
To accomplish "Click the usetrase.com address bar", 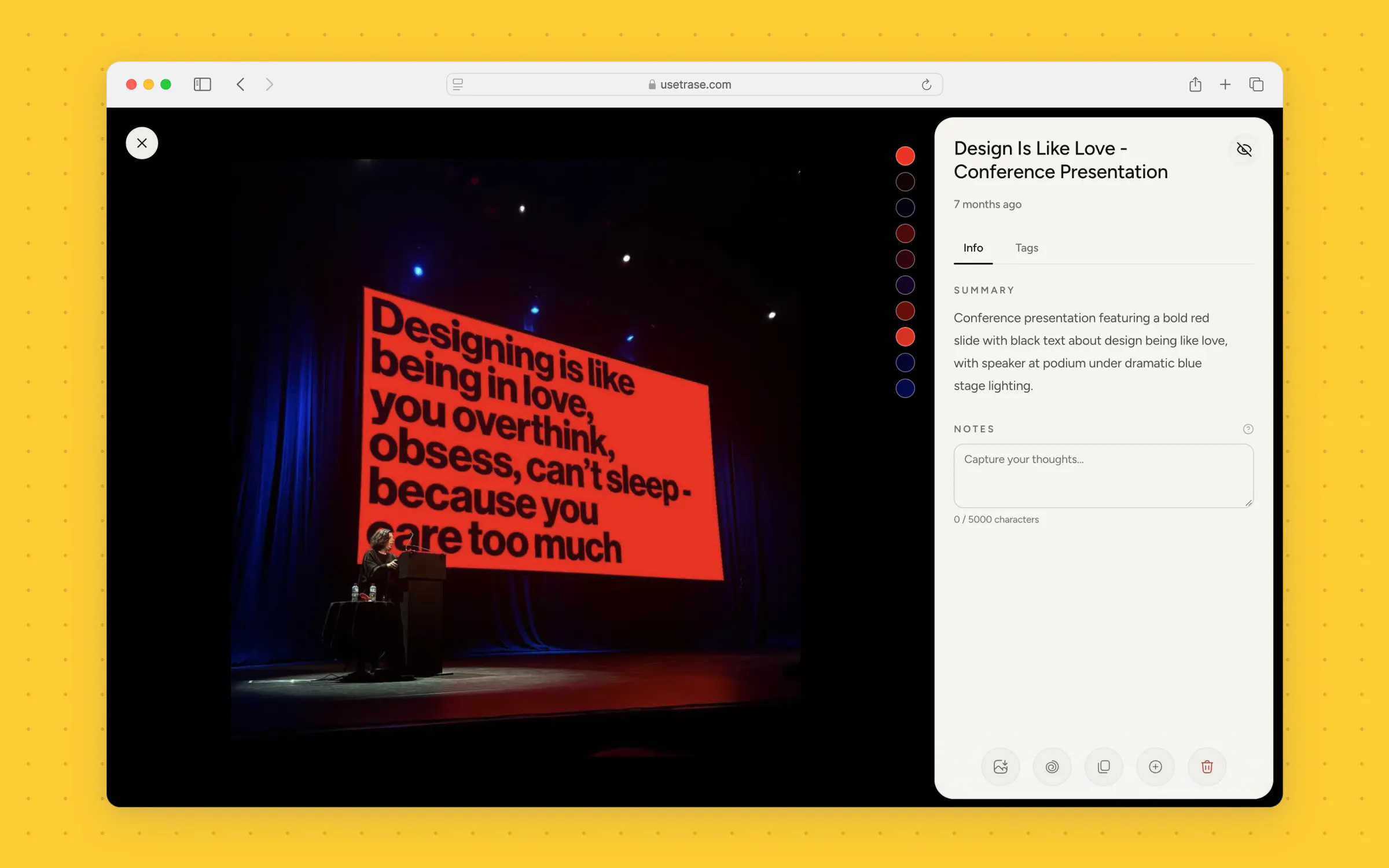I will 694,84.
